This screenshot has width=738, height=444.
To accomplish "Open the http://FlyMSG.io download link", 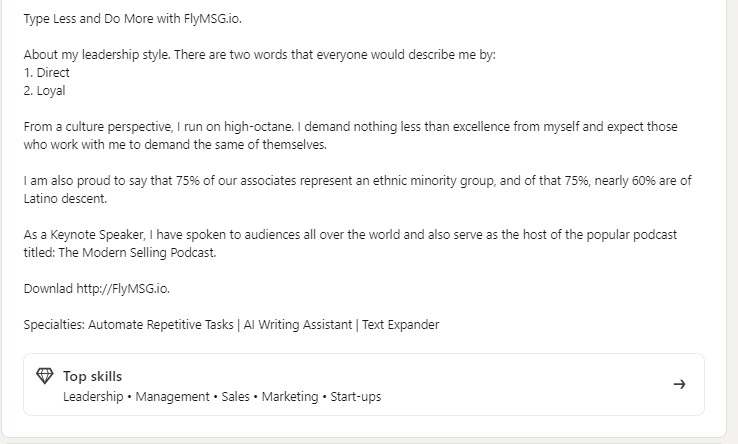I will (122, 288).
